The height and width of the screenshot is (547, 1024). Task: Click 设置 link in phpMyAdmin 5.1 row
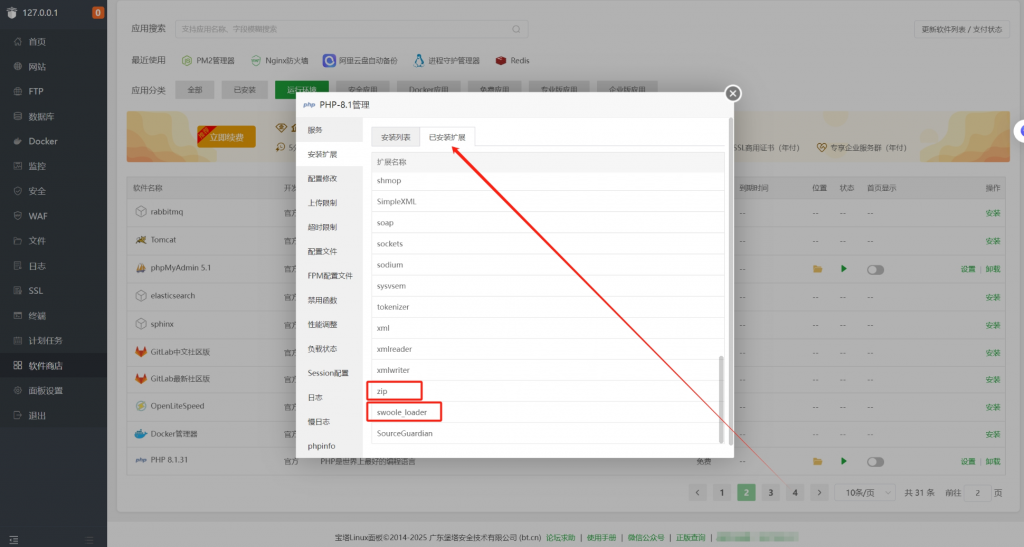coord(968,269)
